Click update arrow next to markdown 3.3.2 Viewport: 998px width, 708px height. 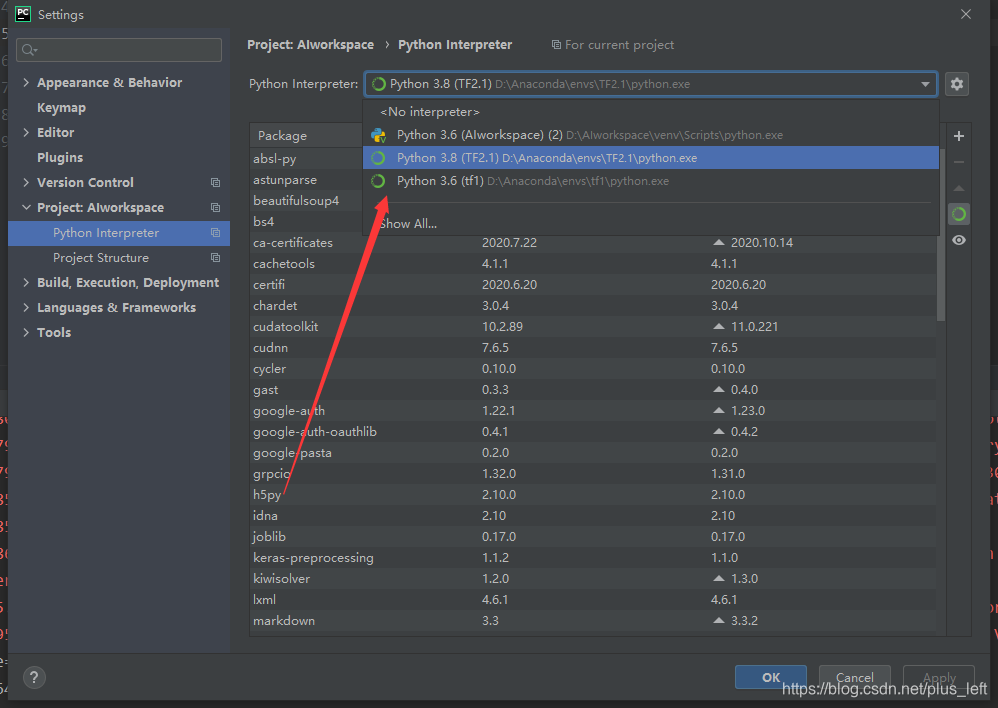coord(719,621)
